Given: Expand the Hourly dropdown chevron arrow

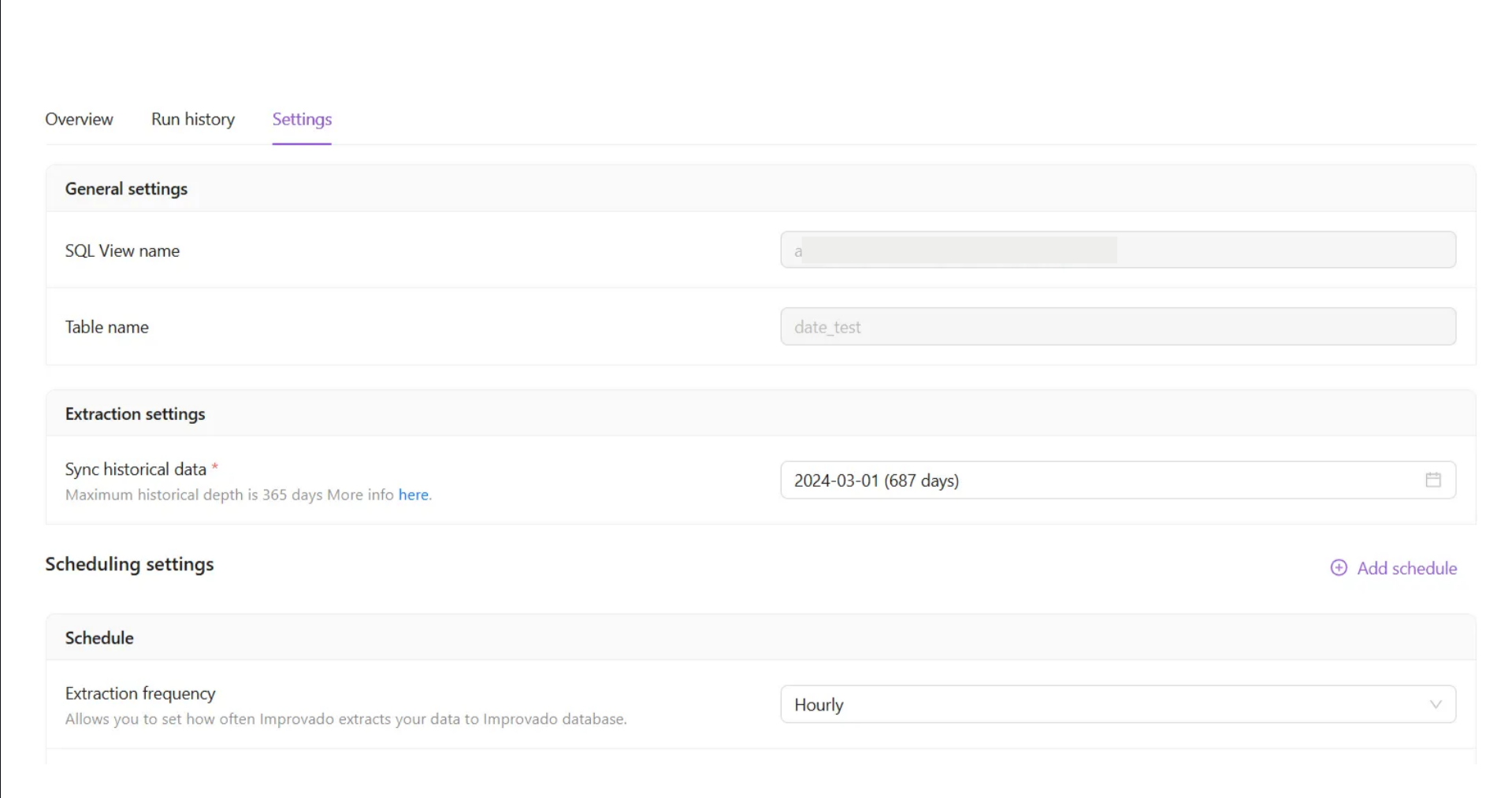Looking at the screenshot, I should click(x=1435, y=704).
